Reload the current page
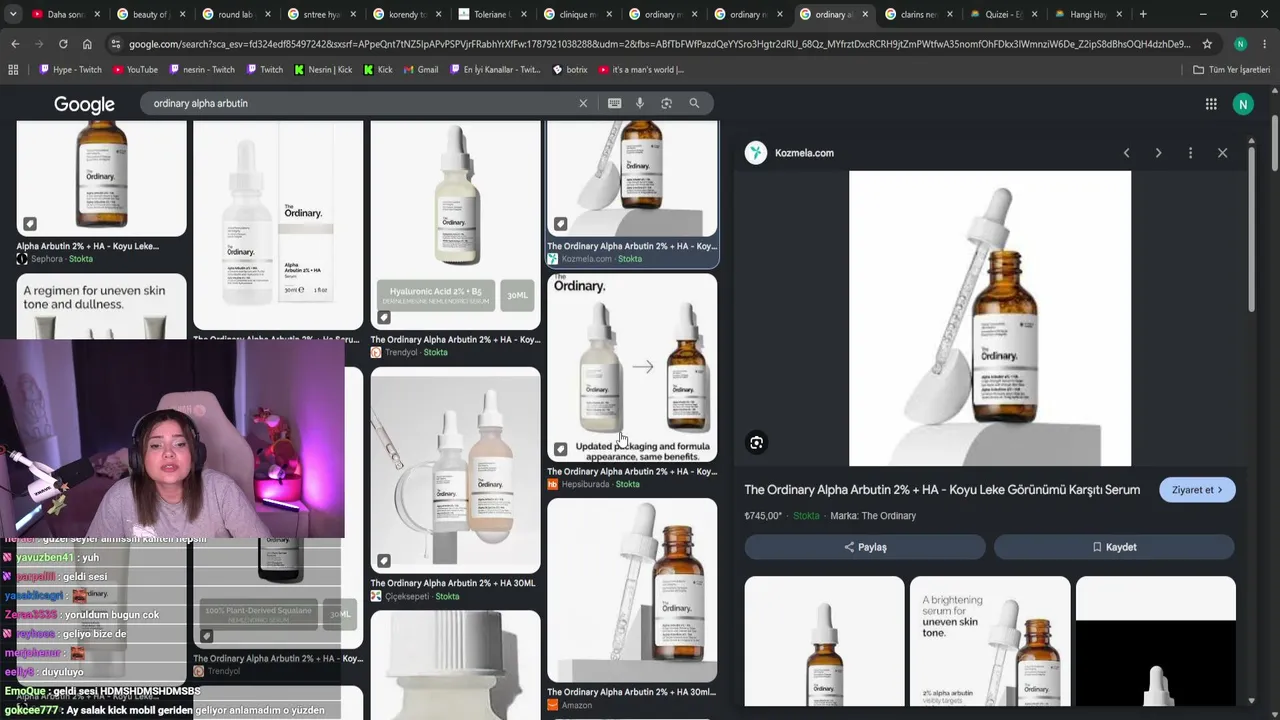The width and height of the screenshot is (1280, 720). [63, 44]
